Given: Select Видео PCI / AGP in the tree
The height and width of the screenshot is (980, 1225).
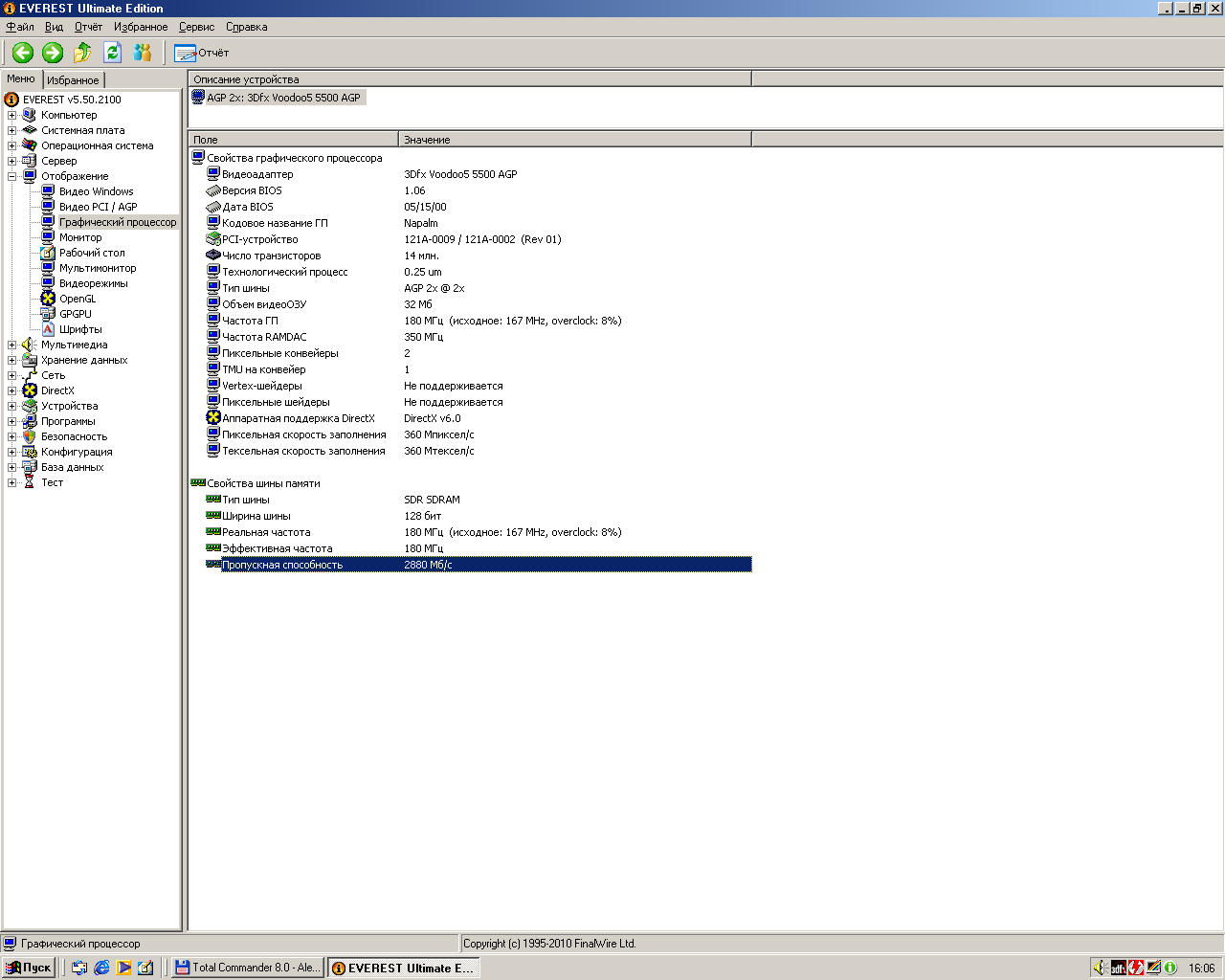Looking at the screenshot, I should pos(99,207).
